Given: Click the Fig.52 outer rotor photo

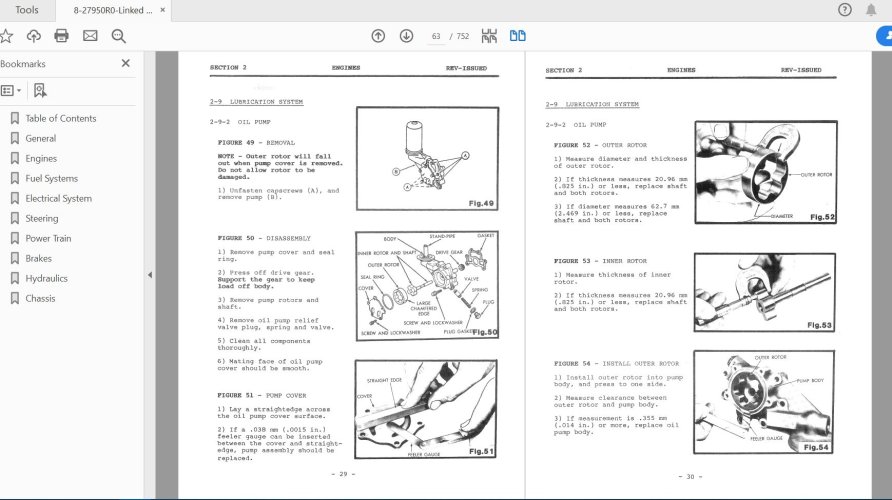Looking at the screenshot, I should [766, 172].
